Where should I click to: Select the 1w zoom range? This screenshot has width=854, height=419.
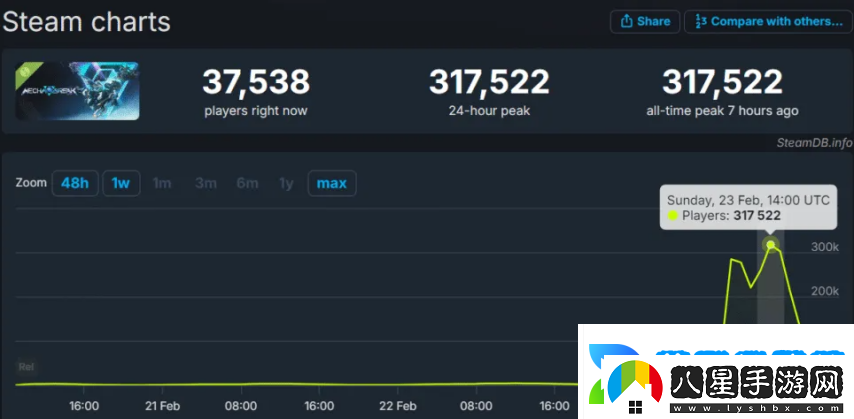point(121,183)
